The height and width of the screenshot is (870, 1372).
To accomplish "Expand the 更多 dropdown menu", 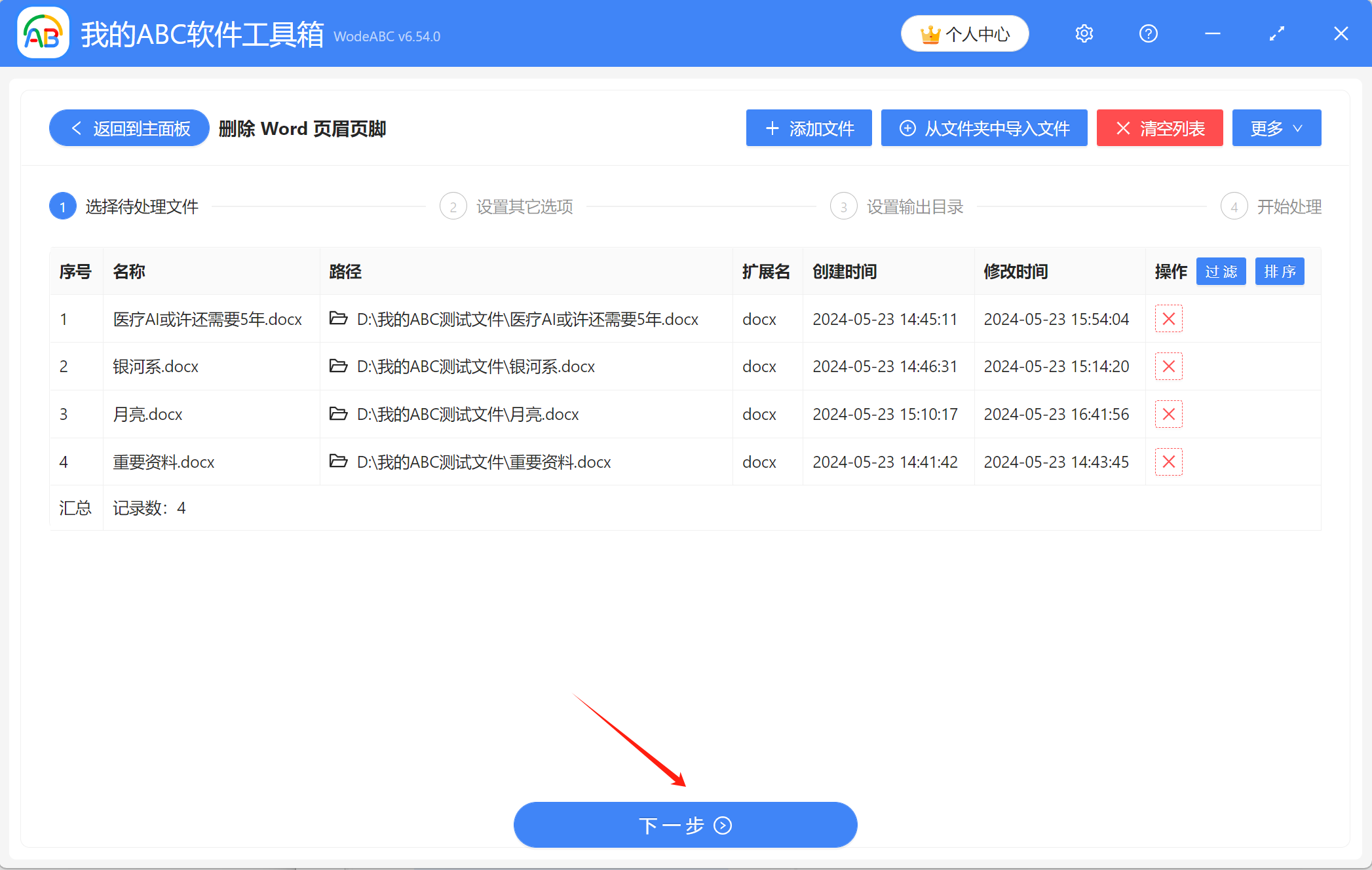I will [x=1276, y=128].
